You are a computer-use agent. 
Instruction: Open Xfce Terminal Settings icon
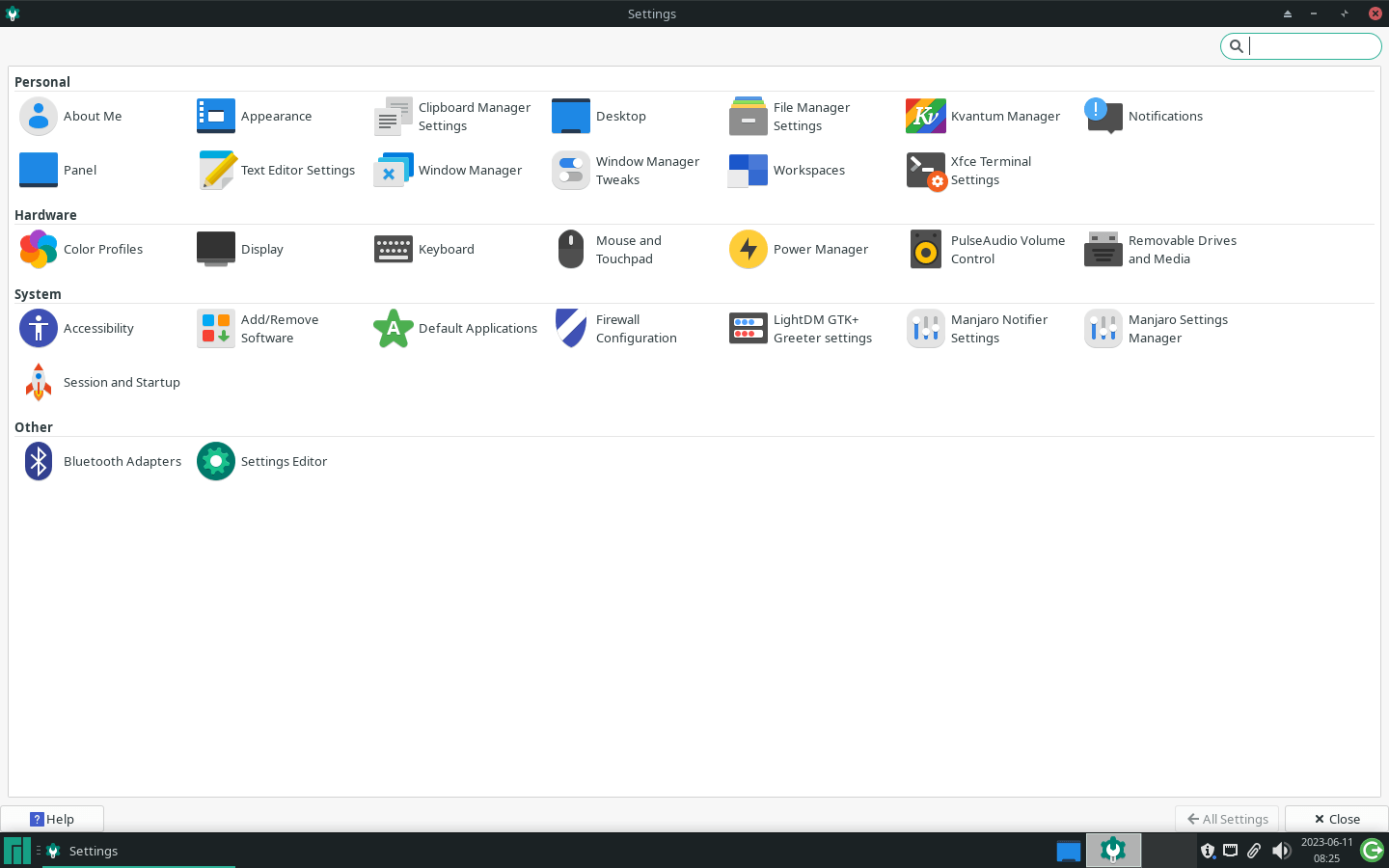[926, 171]
